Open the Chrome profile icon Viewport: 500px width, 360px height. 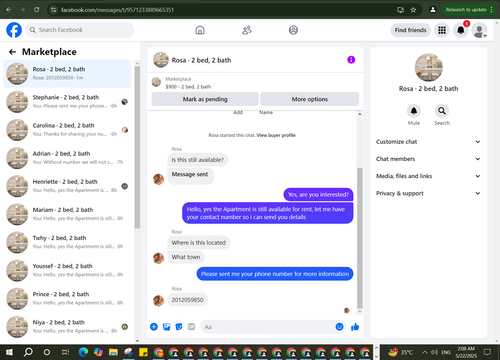(x=433, y=10)
